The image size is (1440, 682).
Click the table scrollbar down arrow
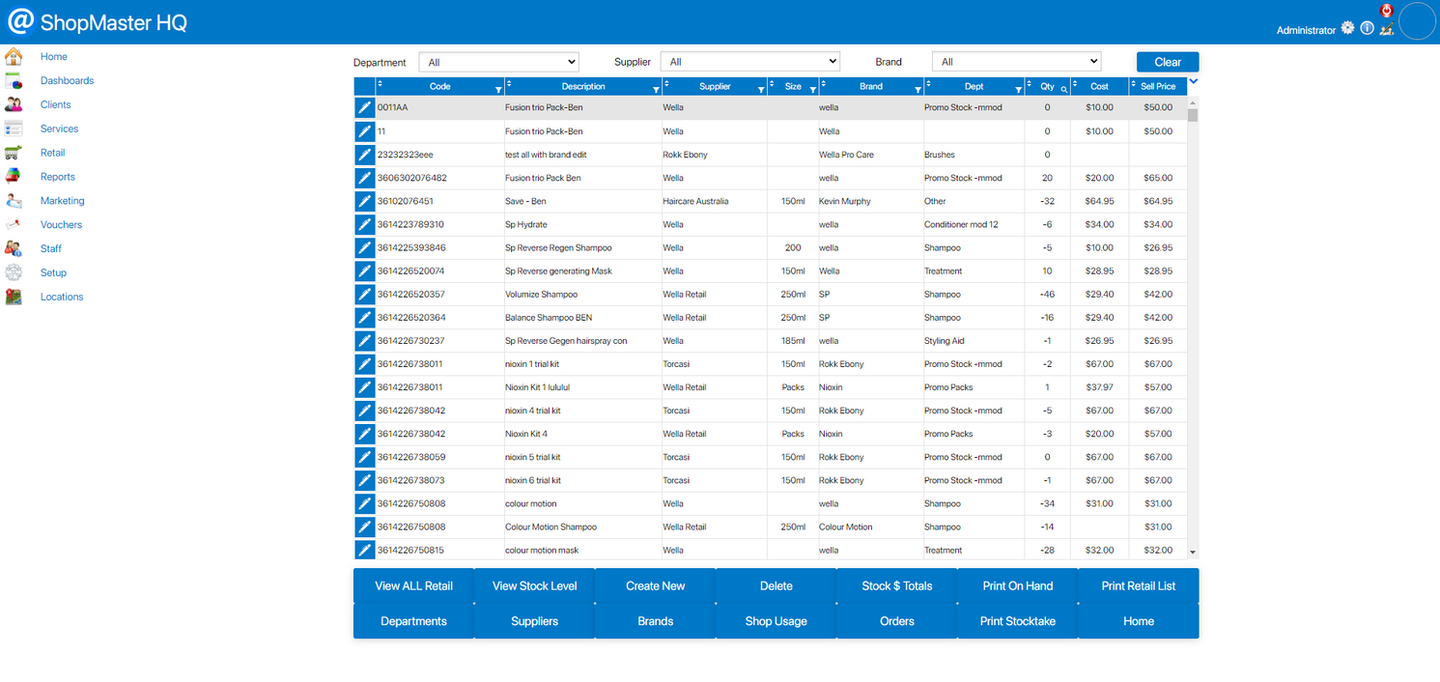tap(1192, 552)
